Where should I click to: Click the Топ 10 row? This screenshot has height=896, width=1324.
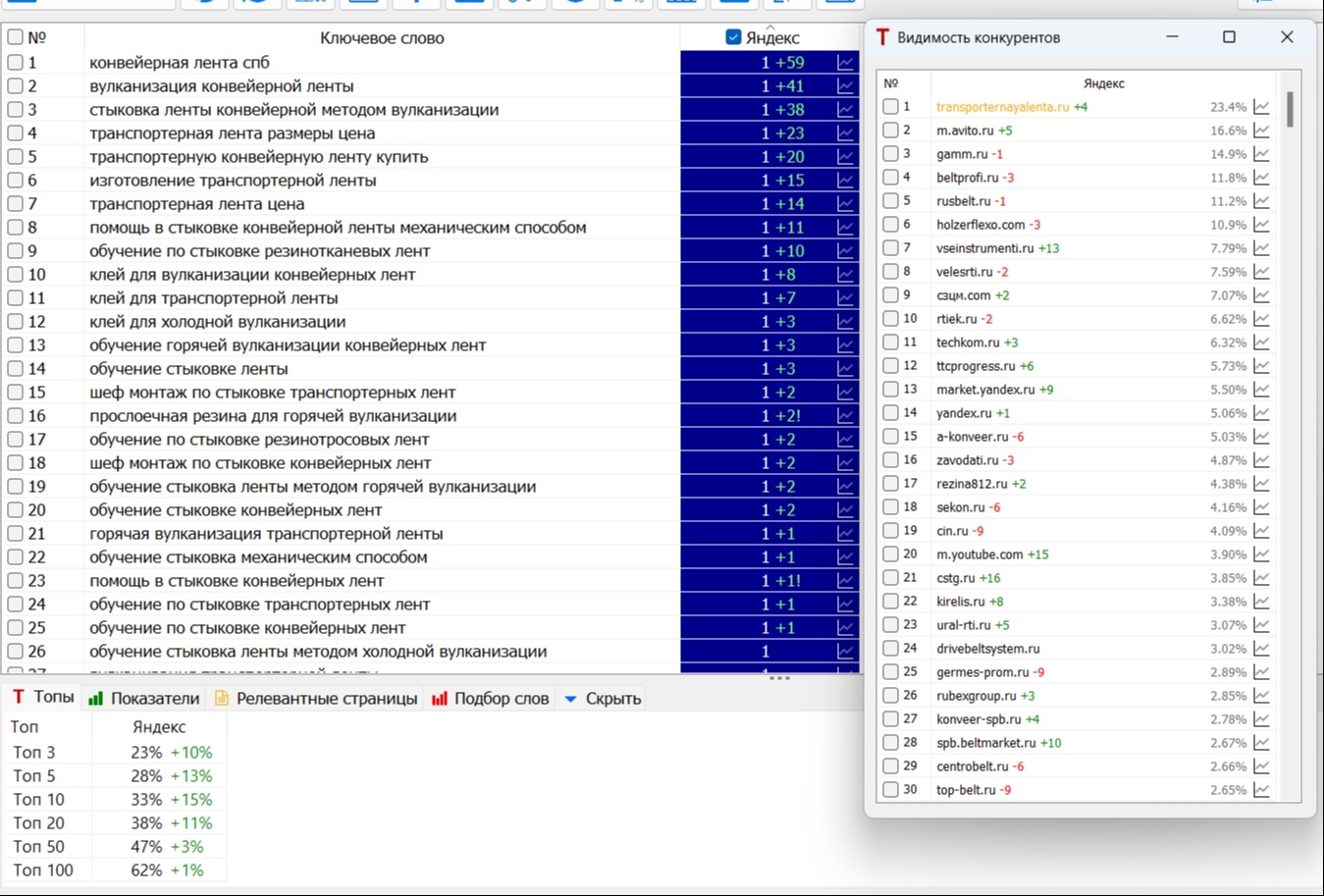tap(116, 800)
